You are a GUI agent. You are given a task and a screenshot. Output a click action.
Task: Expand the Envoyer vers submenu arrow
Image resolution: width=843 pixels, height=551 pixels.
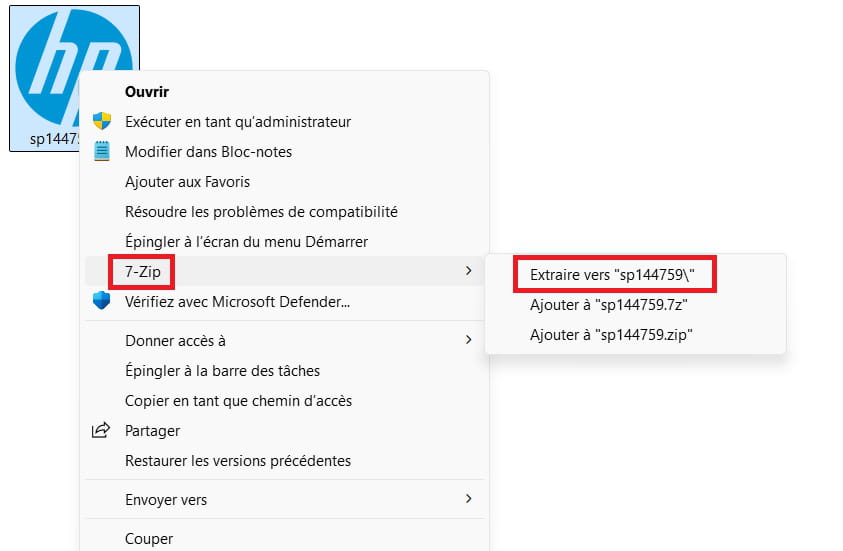[468, 499]
